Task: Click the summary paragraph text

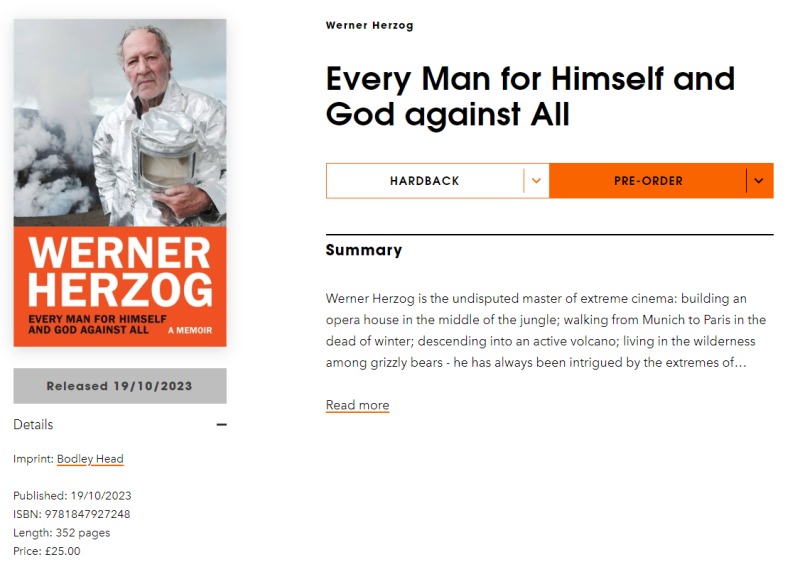Action: [x=545, y=330]
